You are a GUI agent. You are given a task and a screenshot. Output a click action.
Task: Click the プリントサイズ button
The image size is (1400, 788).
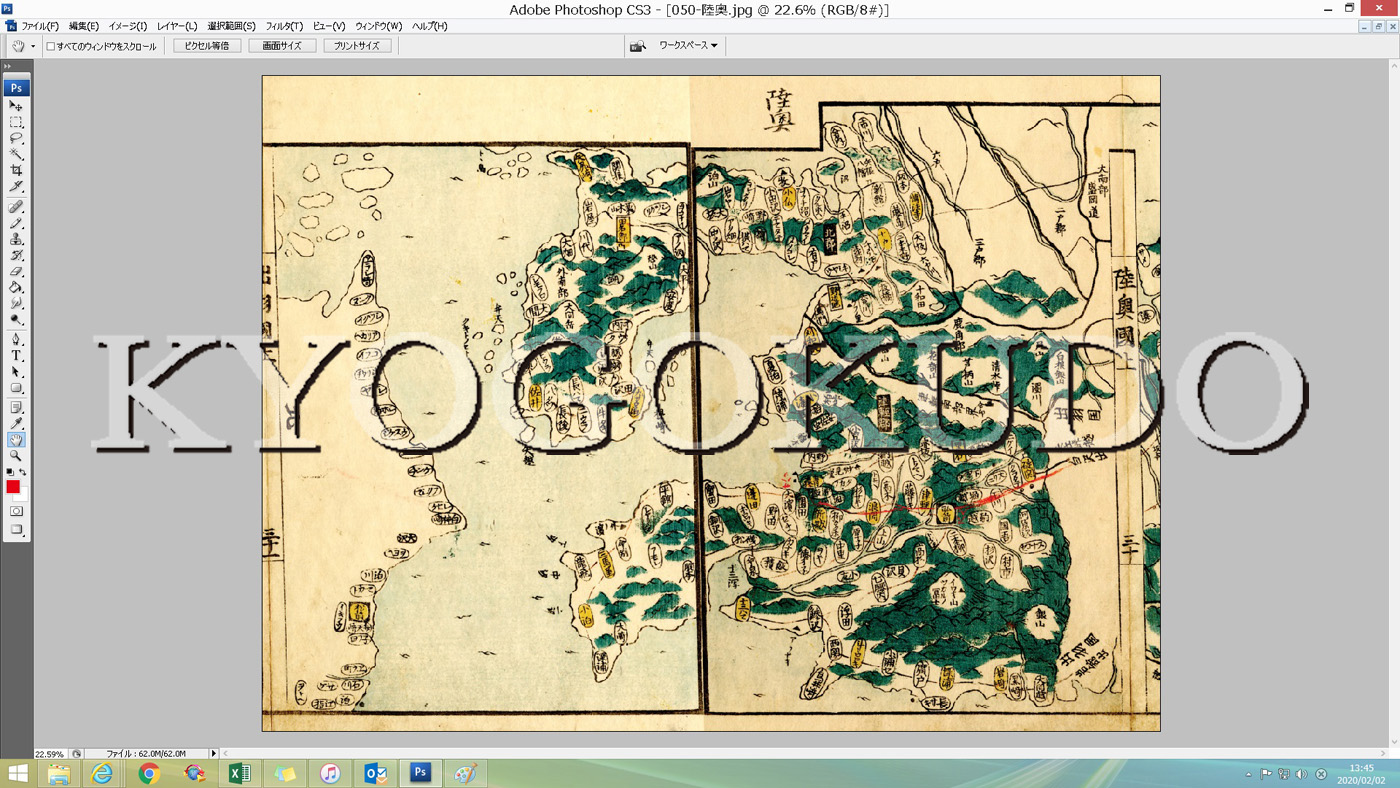click(357, 46)
